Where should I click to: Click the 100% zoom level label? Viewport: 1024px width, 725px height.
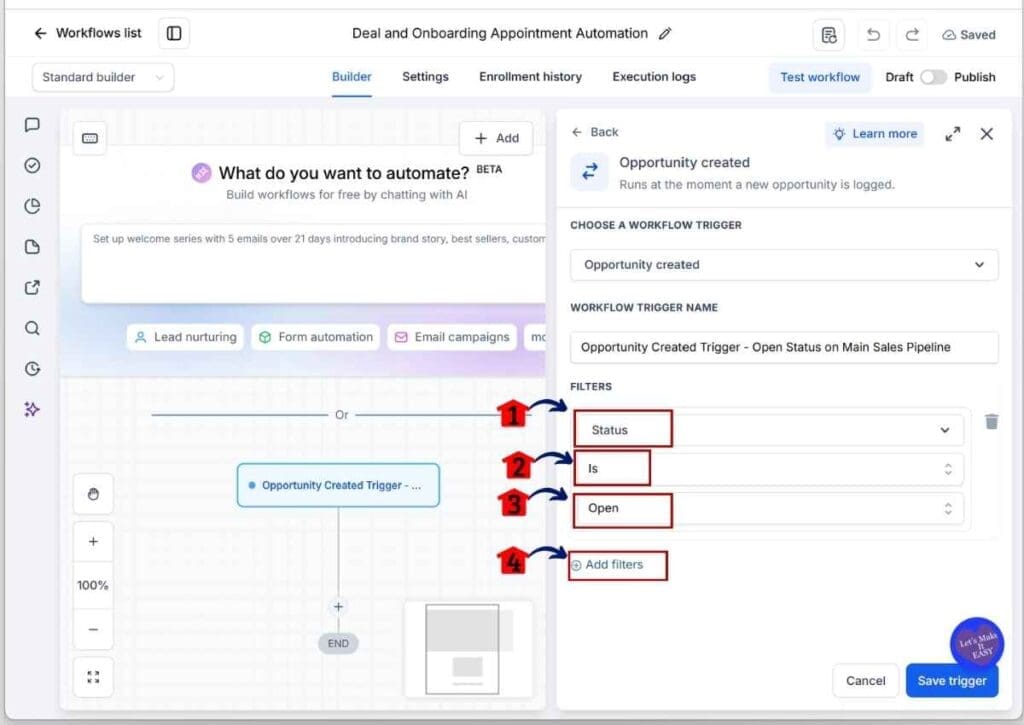[x=93, y=585]
